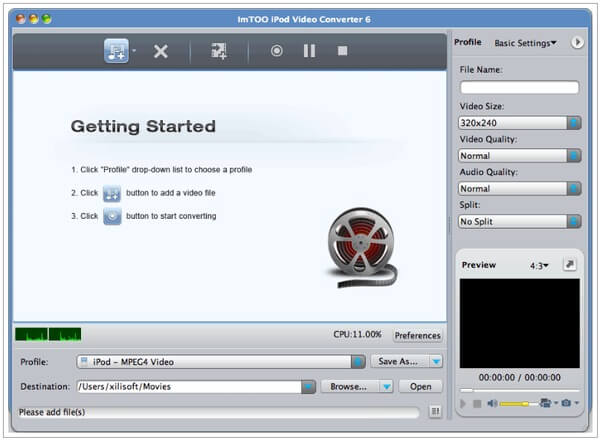This screenshot has height=440, width=600.
Task: Play the preview with the play button
Action: click(463, 403)
